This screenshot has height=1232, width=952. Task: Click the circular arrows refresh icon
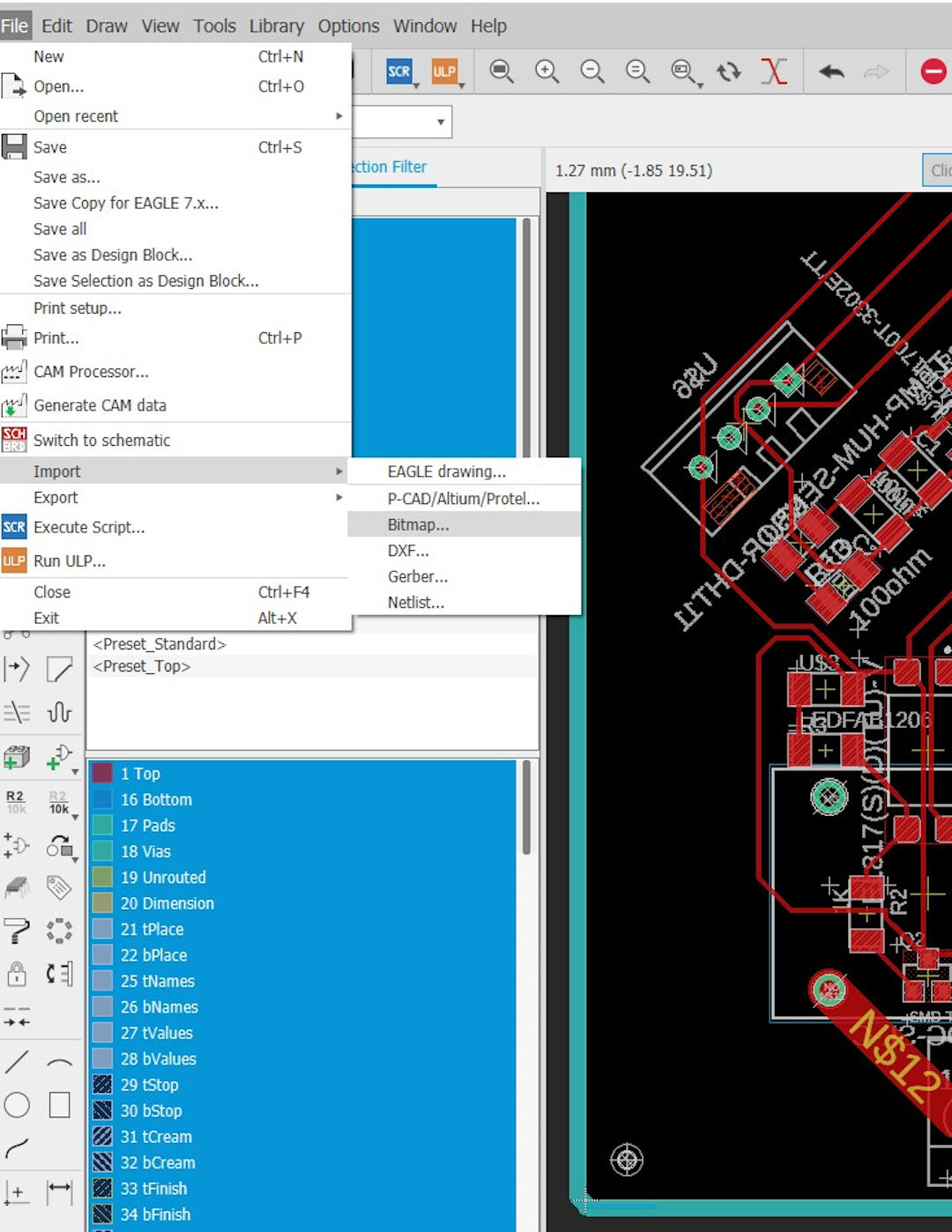729,71
